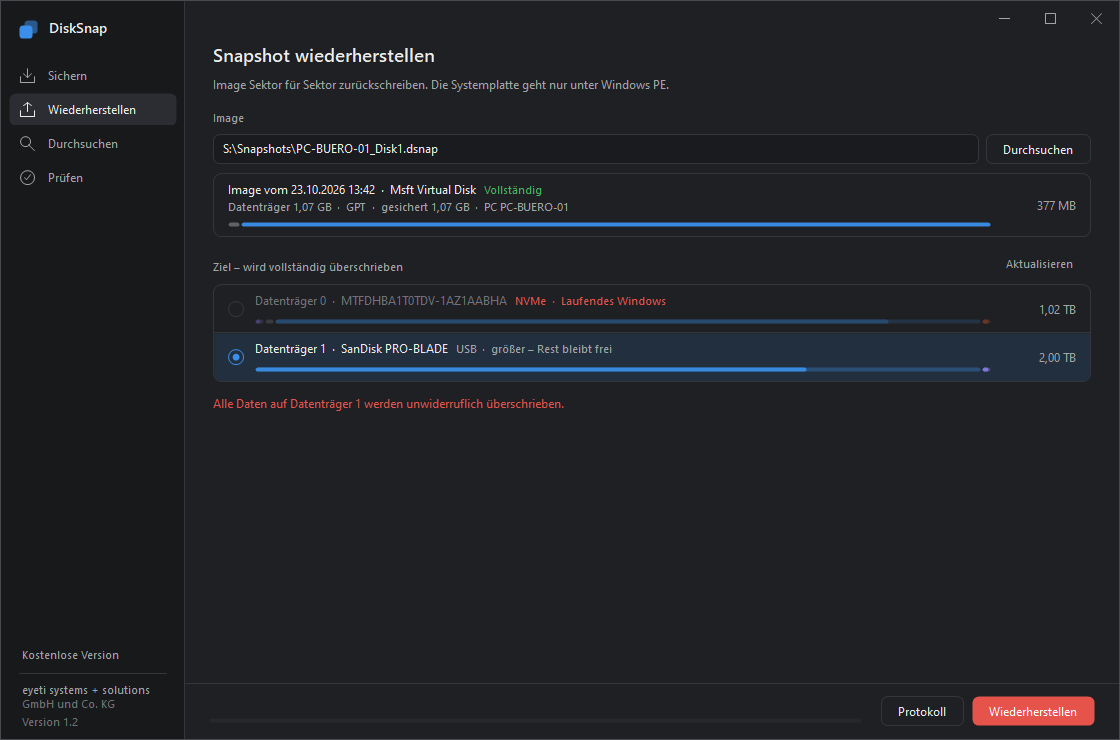Click the Wiederherstellen upload icon in sidebar
Viewport: 1120px width, 740px height.
pos(27,109)
